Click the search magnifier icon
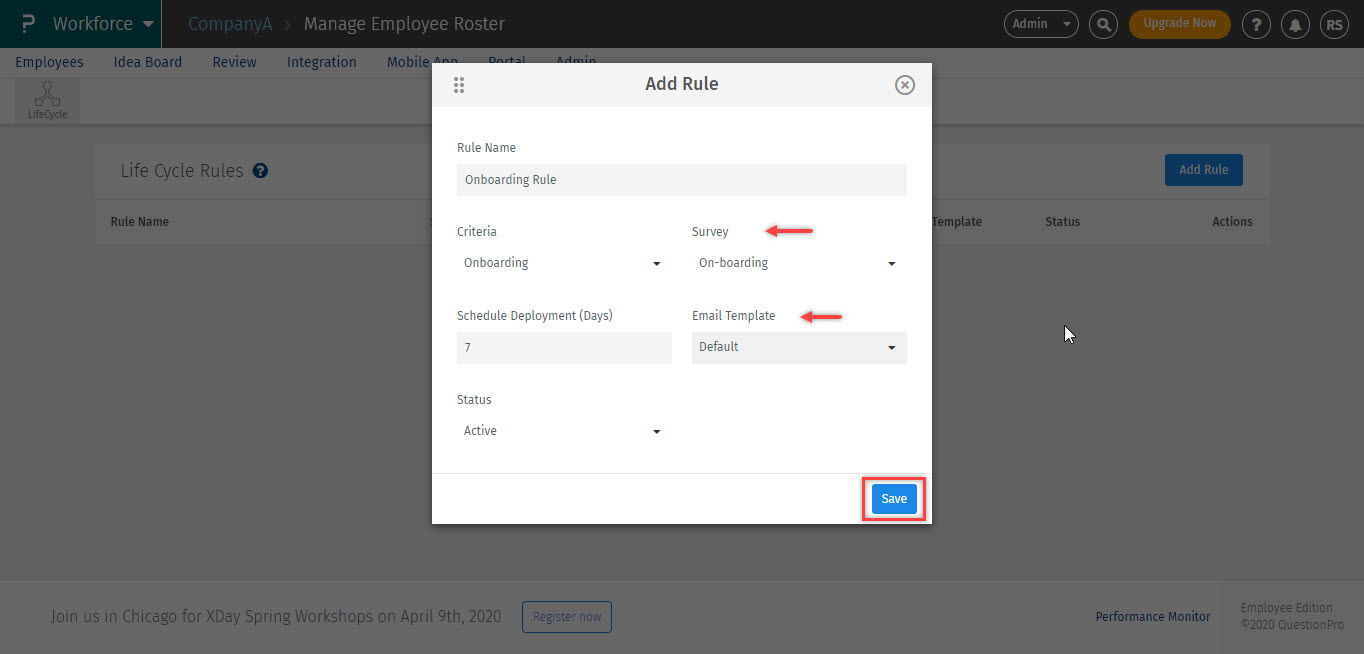The image size is (1364, 654). pos(1103,24)
